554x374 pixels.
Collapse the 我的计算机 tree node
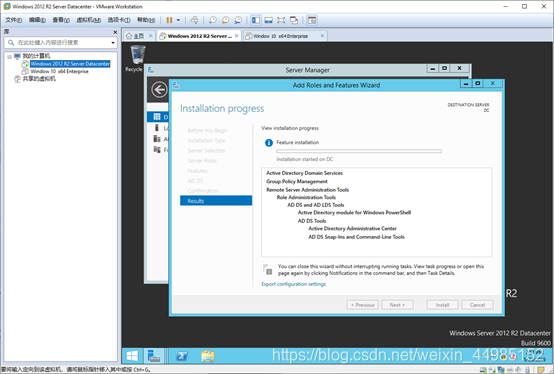pyautogui.click(x=10, y=57)
